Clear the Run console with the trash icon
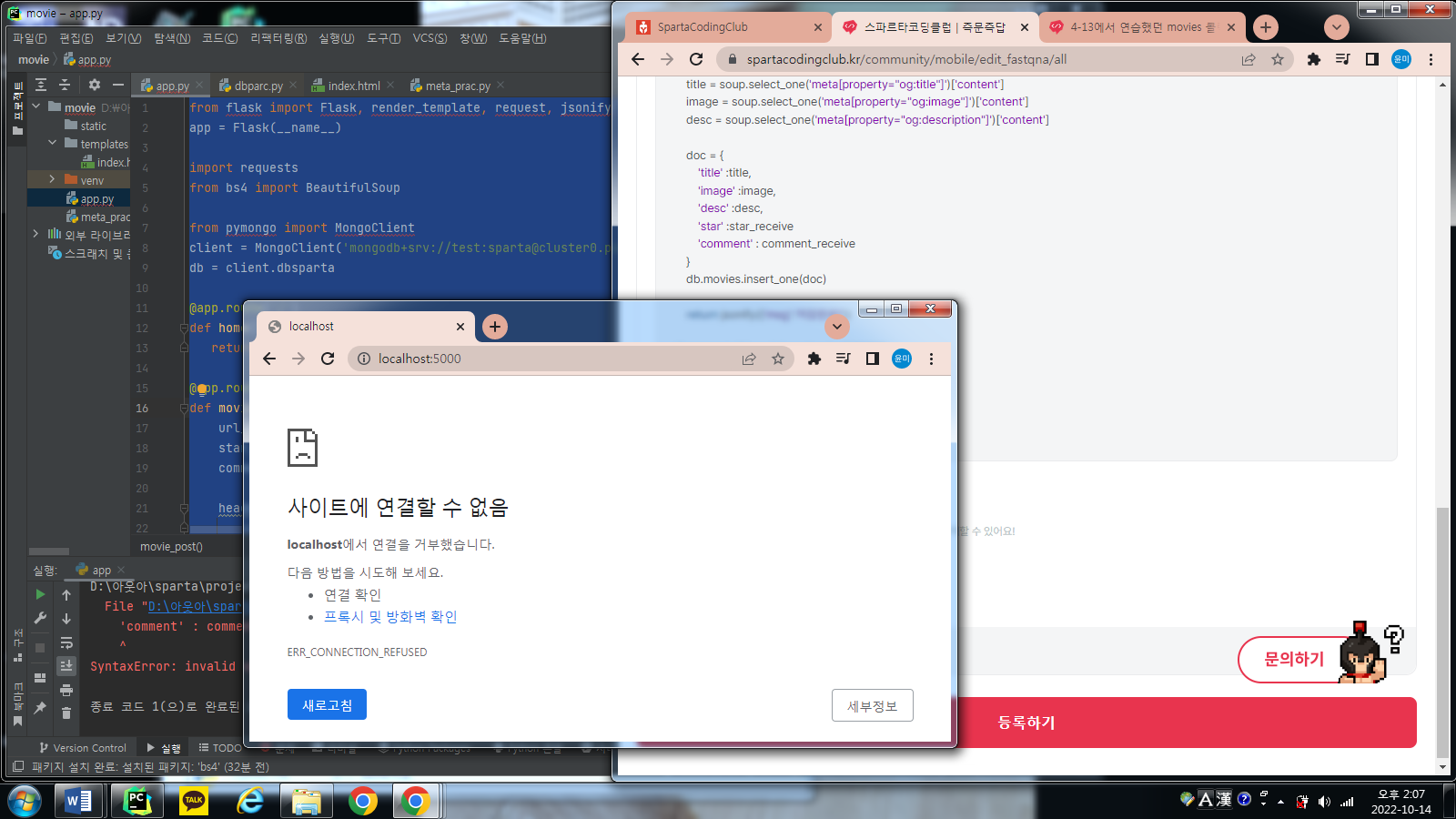This screenshot has width=1456, height=819. 66,713
